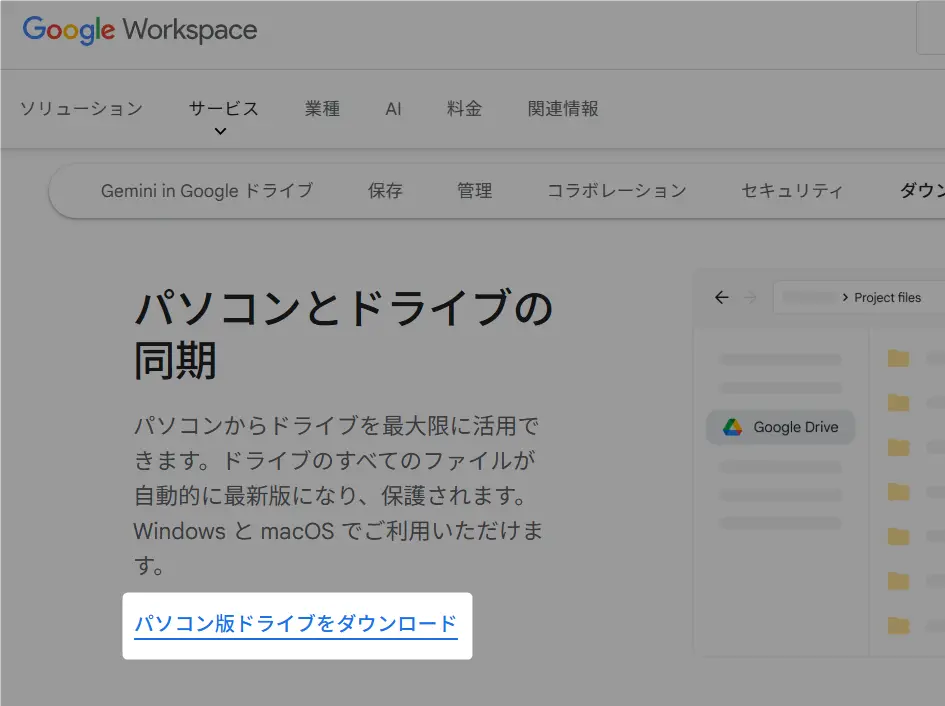Image resolution: width=945 pixels, height=706 pixels.
Task: Click the パソコン版ドライブをダウンロード link
Action: tap(296, 625)
